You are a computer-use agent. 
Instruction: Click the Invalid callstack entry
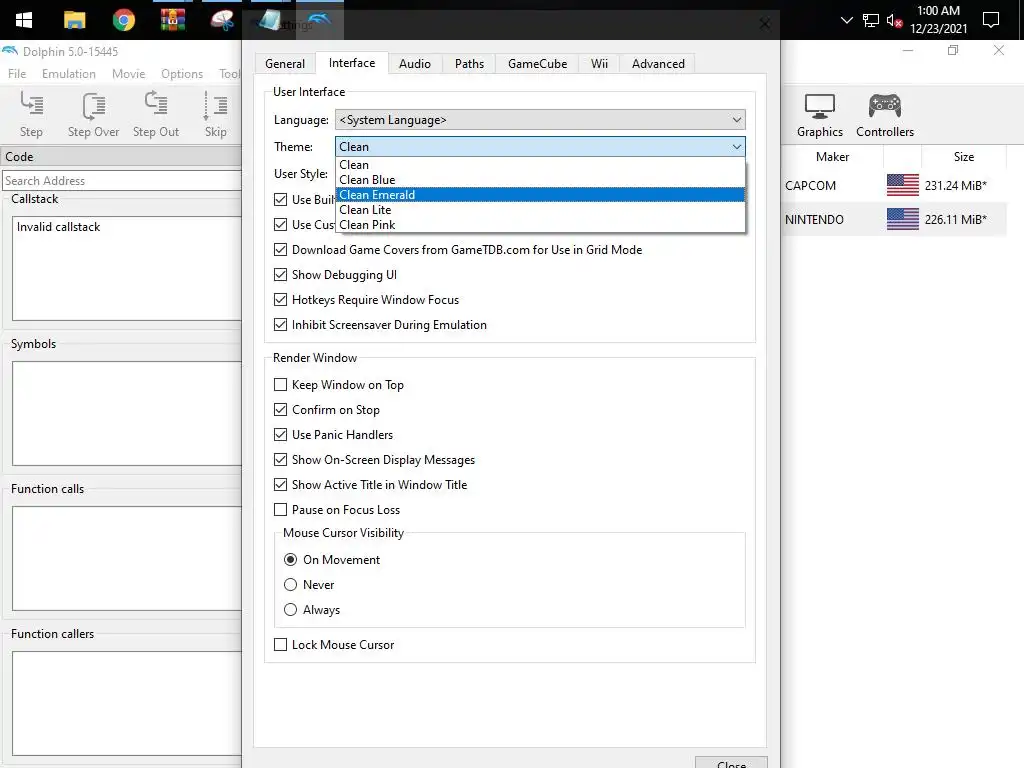(x=58, y=227)
